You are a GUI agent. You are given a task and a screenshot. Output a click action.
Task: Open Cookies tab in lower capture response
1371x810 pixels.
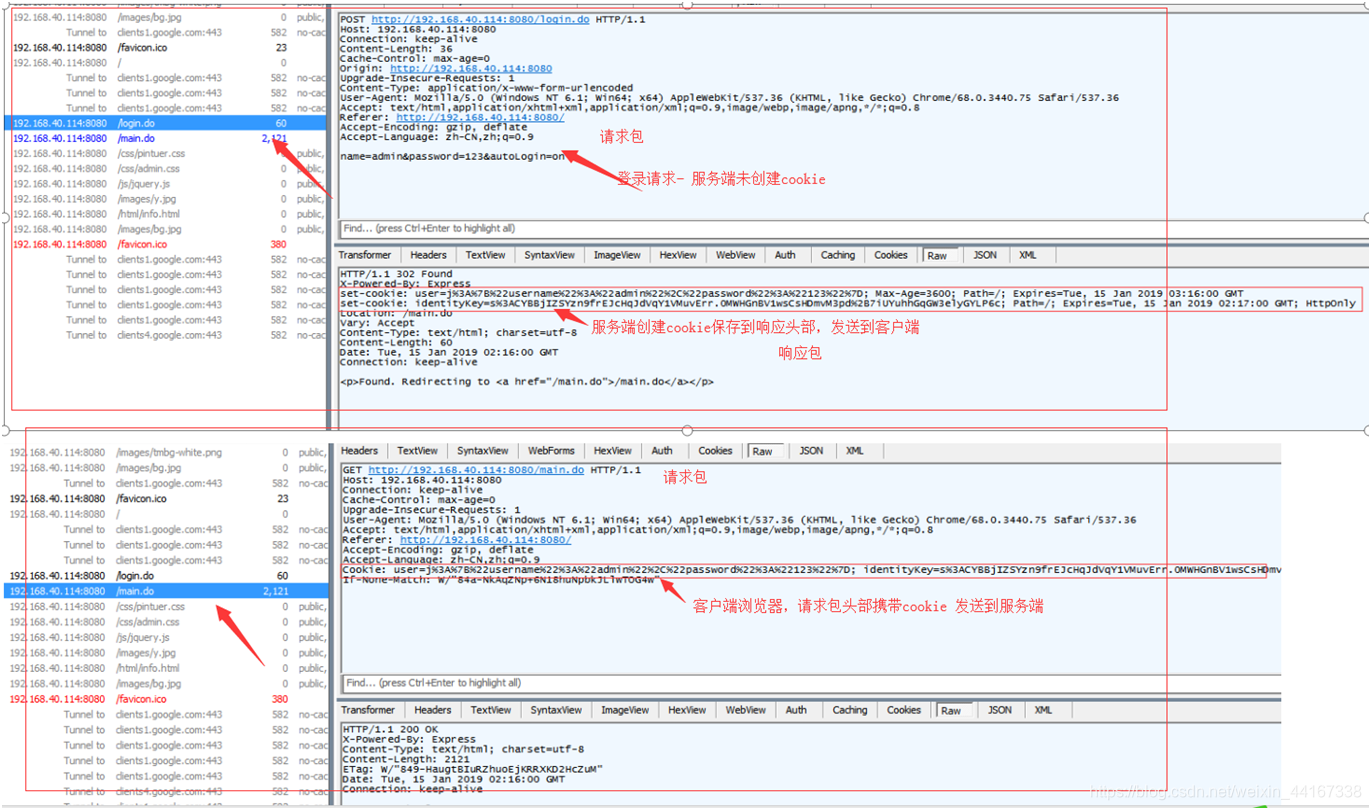[x=903, y=710]
